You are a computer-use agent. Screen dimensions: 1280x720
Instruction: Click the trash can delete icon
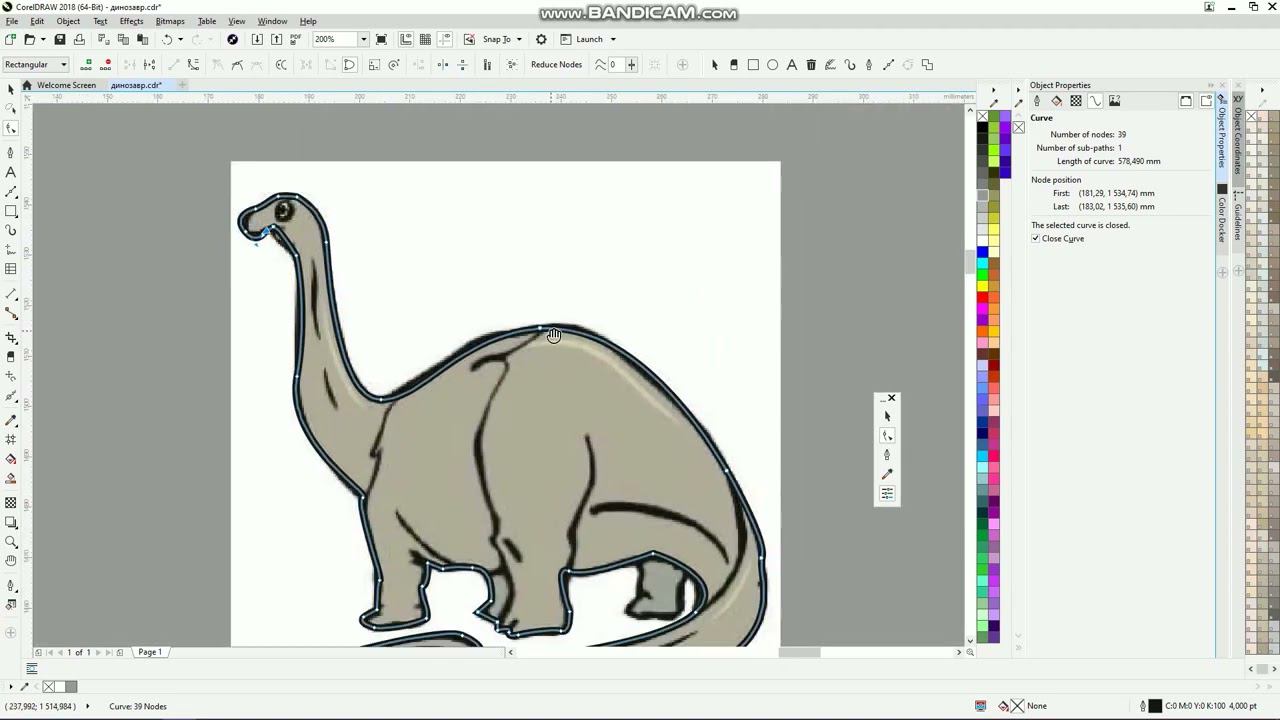coord(811,65)
